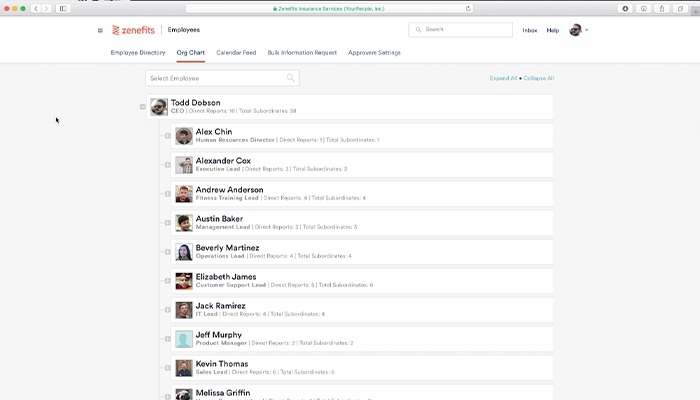Image resolution: width=700 pixels, height=400 pixels.
Task: Click the Collapse All link
Action: coord(539,78)
